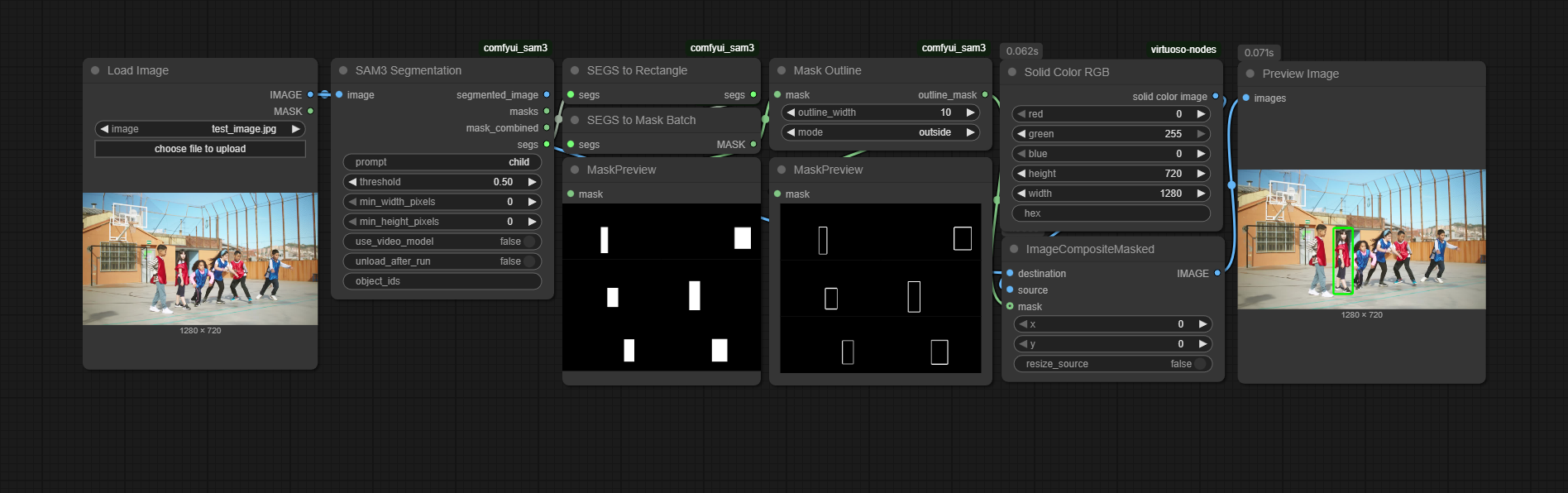This screenshot has width=1568, height=493.
Task: Click the Preview Image node title
Action: (1300, 74)
